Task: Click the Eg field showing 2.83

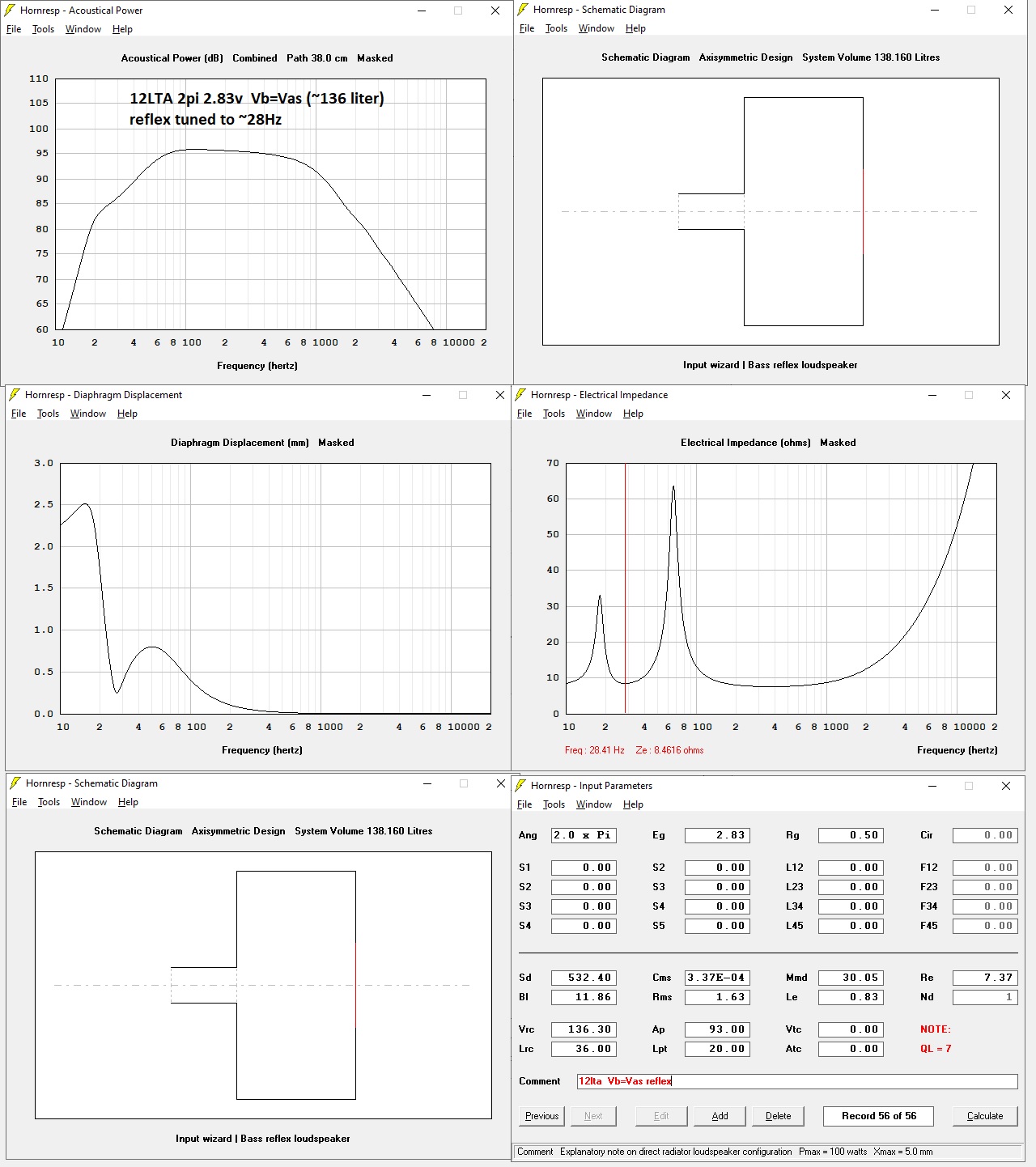Action: click(717, 835)
